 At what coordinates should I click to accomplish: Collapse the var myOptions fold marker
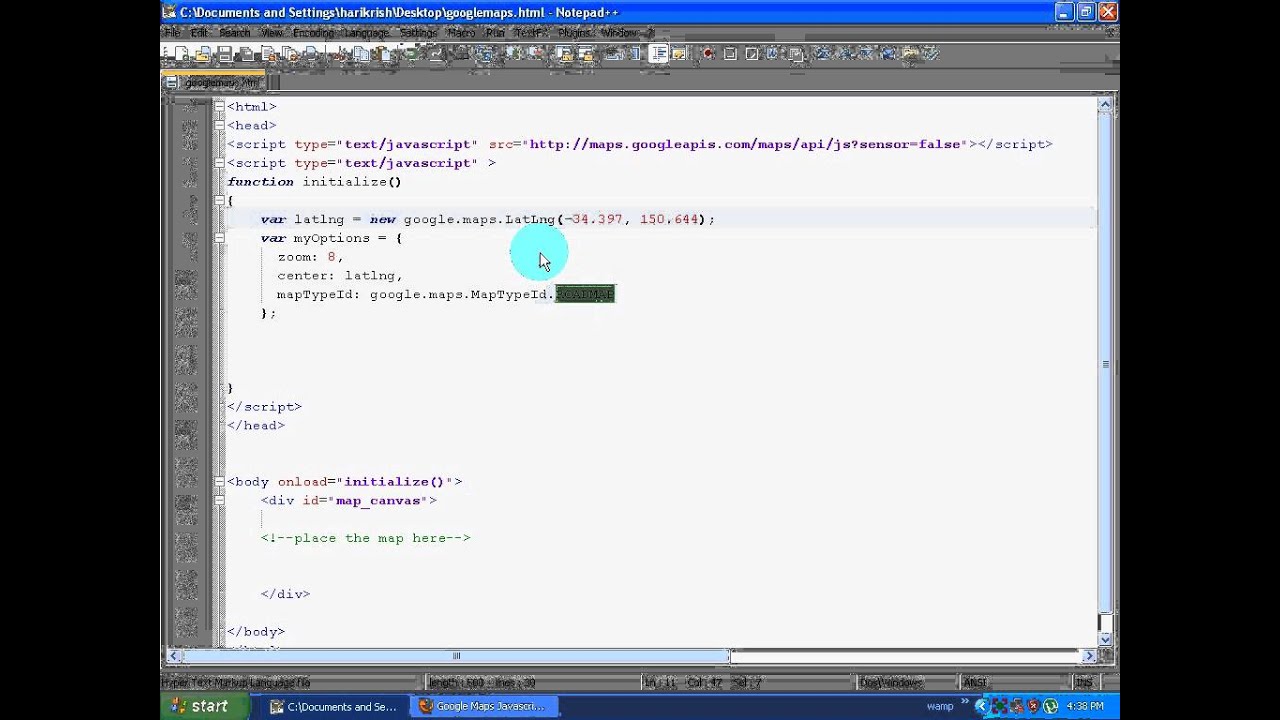[x=219, y=238]
